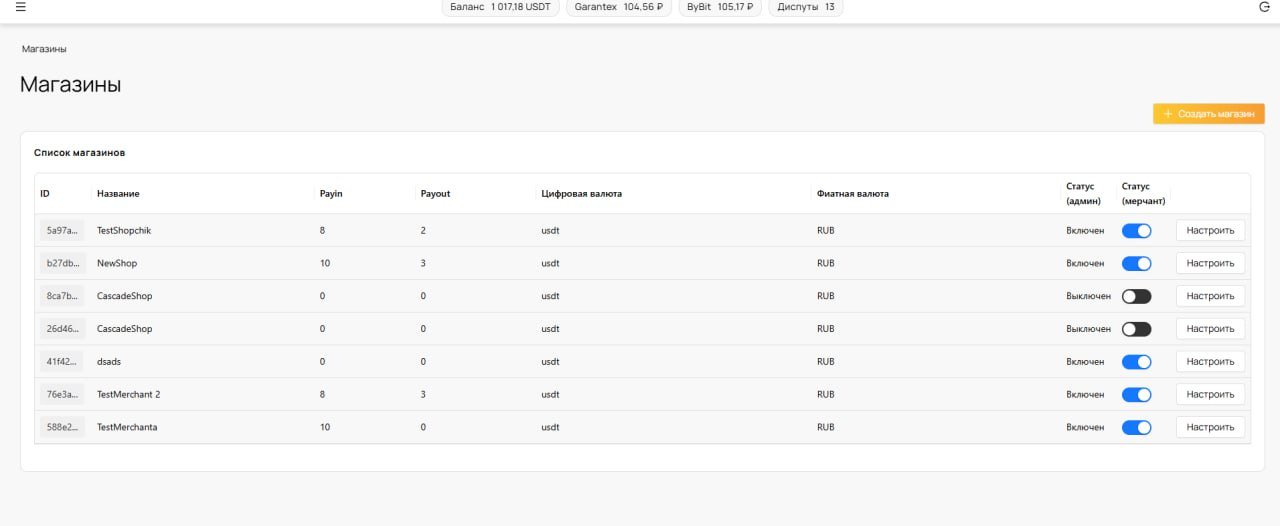Turn on merchant toggle for 26d46 CascadeShop
This screenshot has height=526, width=1280.
(x=1136, y=329)
